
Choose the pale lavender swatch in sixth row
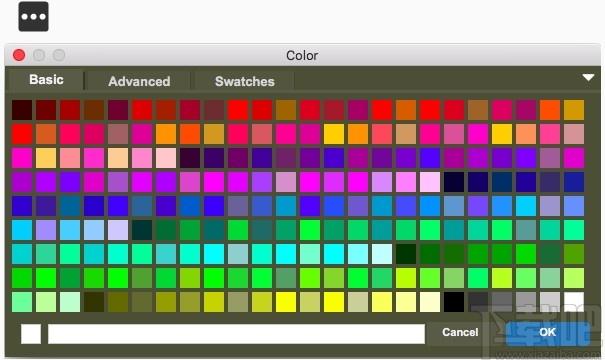coord(118,230)
